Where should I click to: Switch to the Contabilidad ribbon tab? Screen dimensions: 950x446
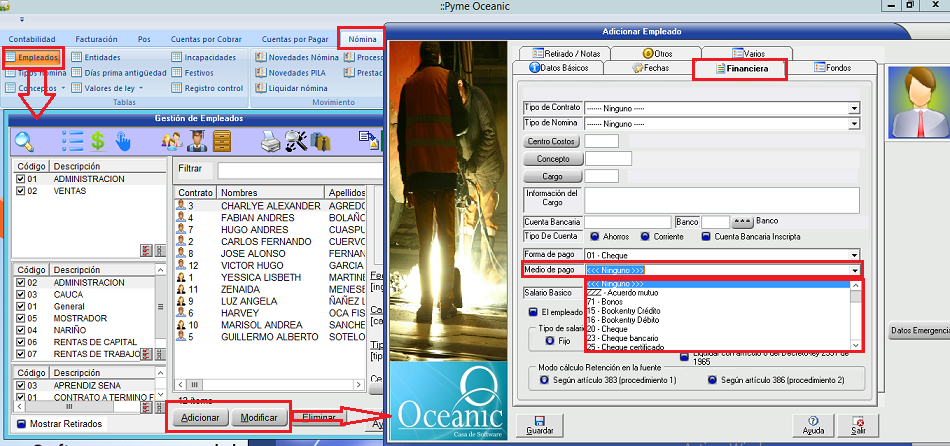click(32, 39)
